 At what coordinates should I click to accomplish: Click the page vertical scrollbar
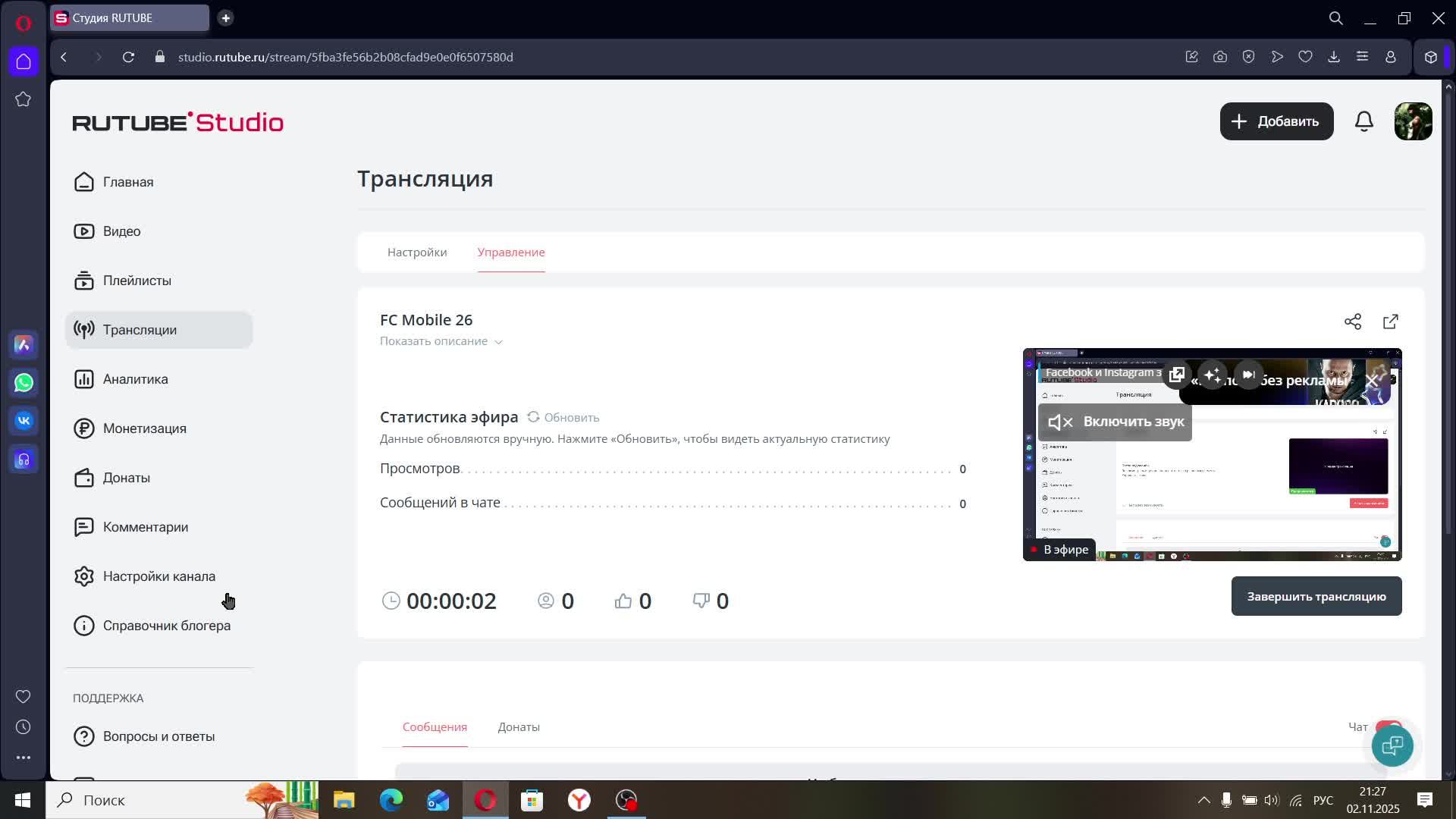(1448, 303)
